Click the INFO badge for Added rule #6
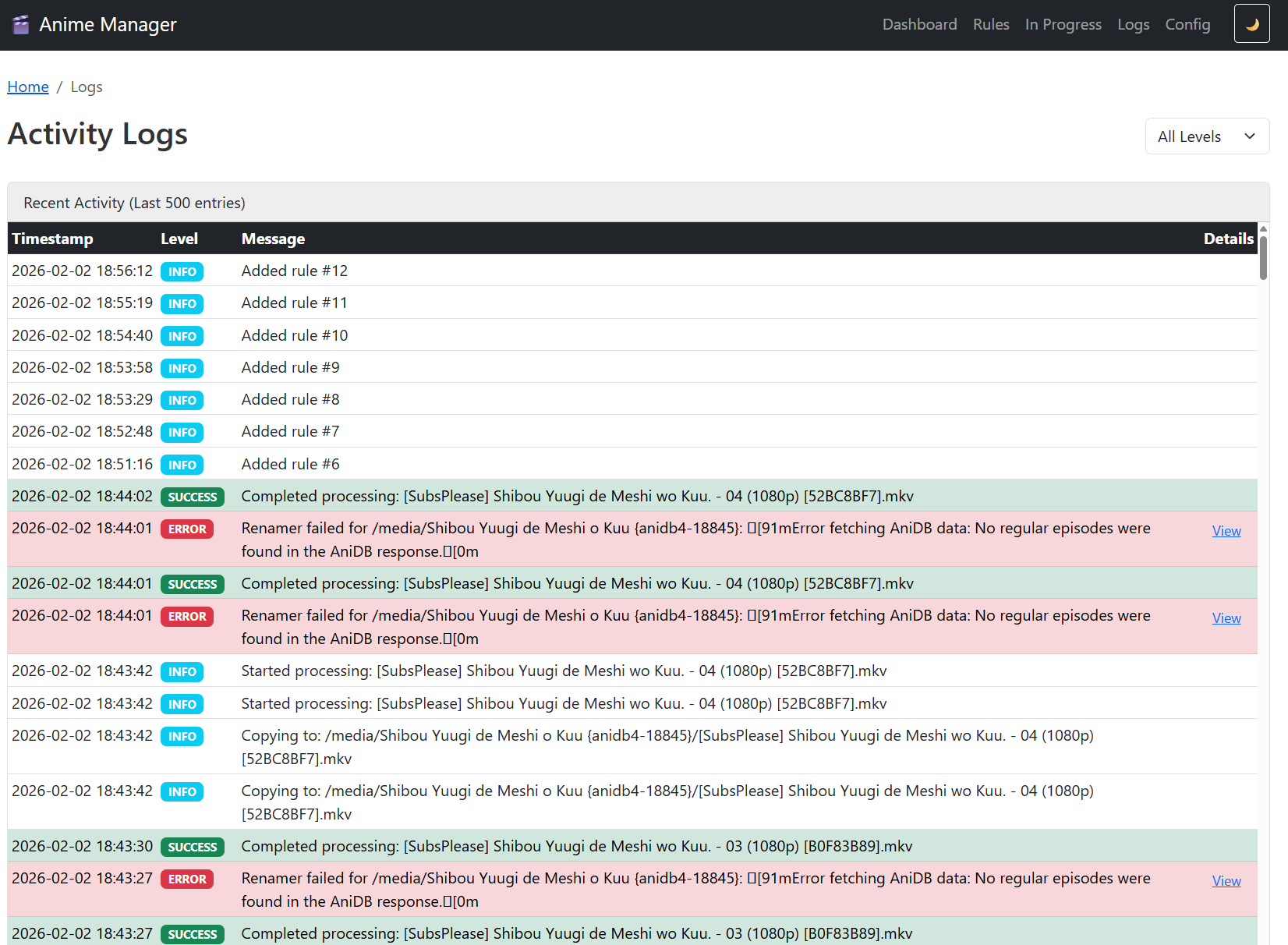 182,465
